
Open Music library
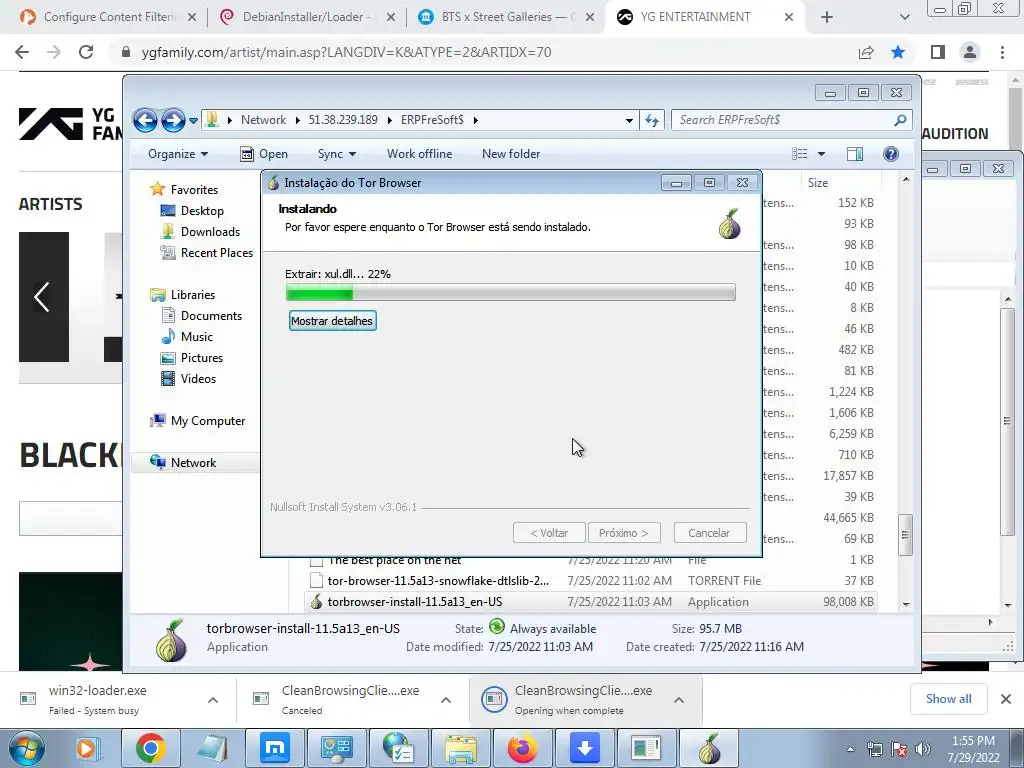pos(197,337)
